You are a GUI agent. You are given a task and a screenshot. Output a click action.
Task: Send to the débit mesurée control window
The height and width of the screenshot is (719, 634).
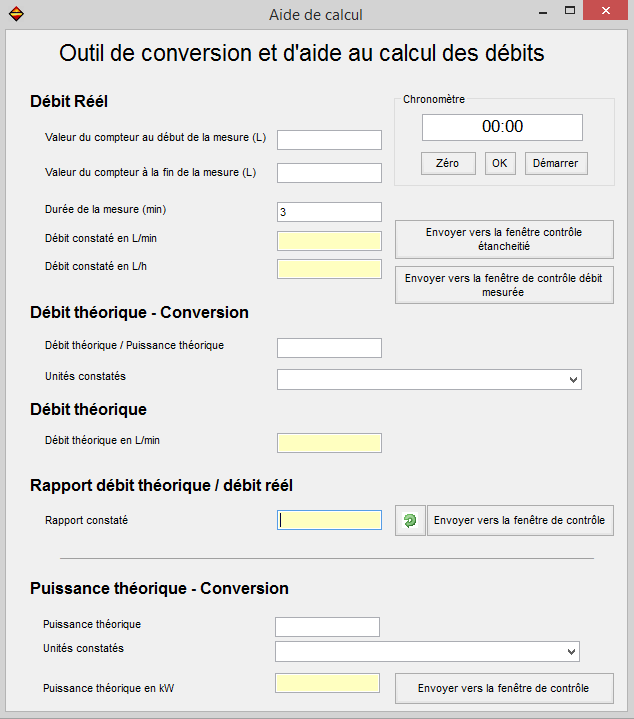[x=504, y=285]
